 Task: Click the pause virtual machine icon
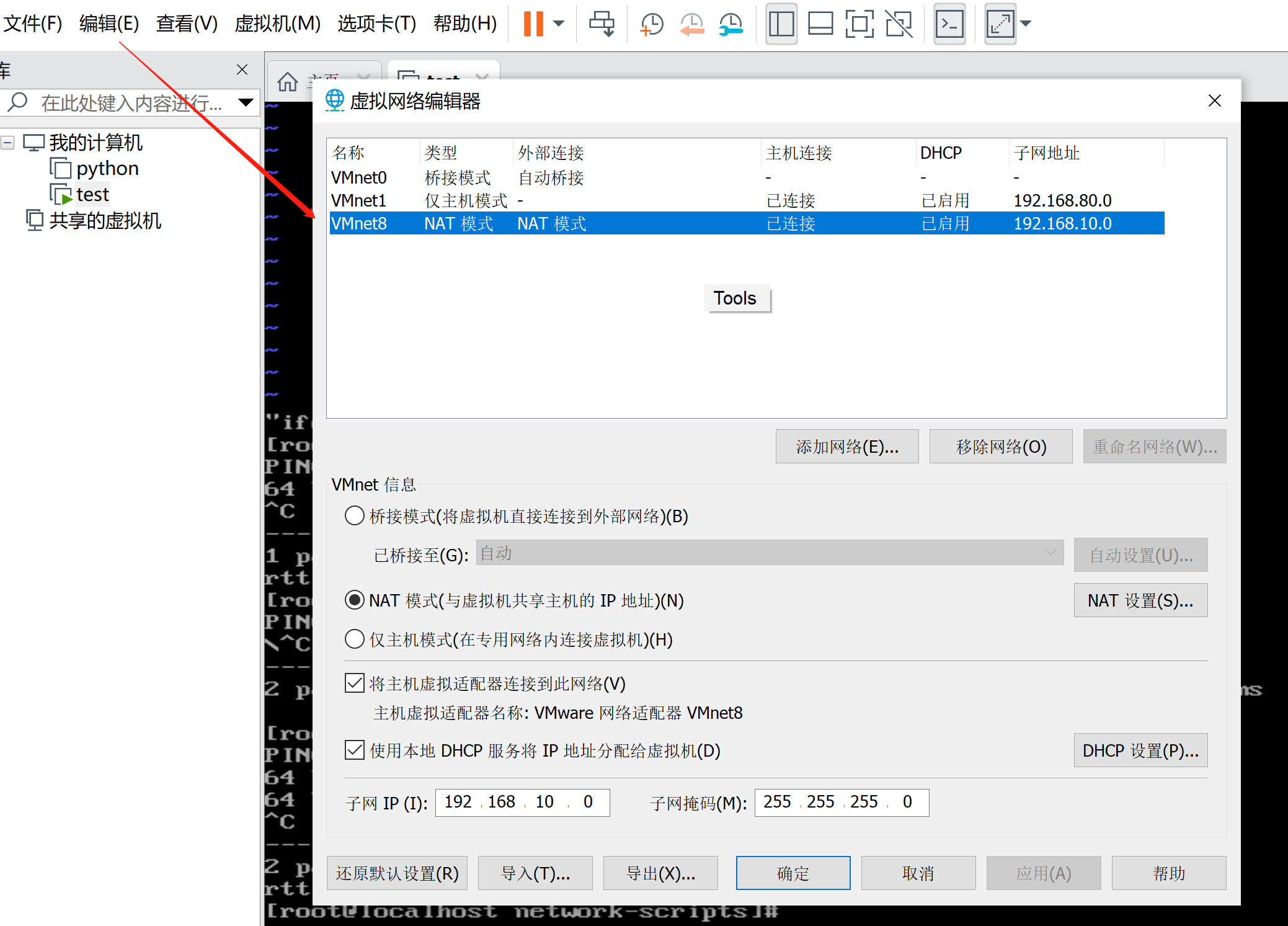[533, 24]
